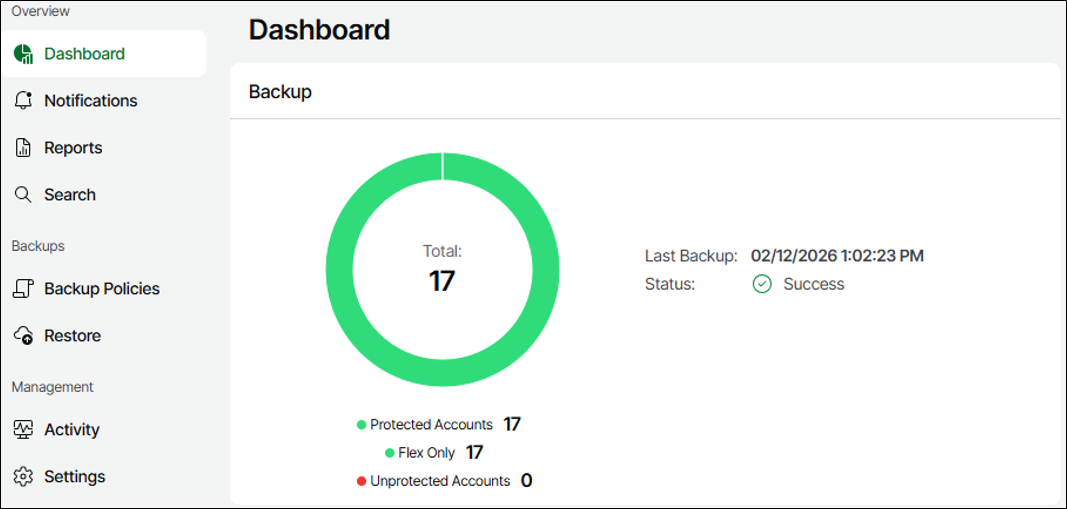This screenshot has height=509, width=1067.
Task: Click the Last Backup timestamp
Action: [x=837, y=256]
